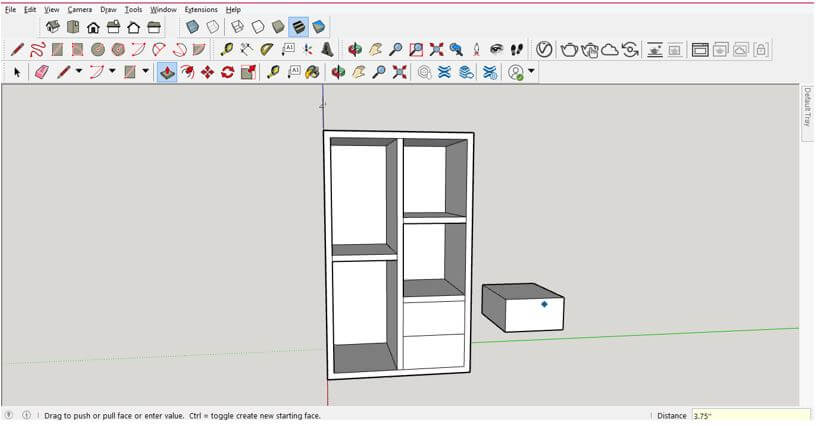Activate the Follow Me tool
Image resolution: width=819 pixels, height=426 pixels.
(187, 73)
